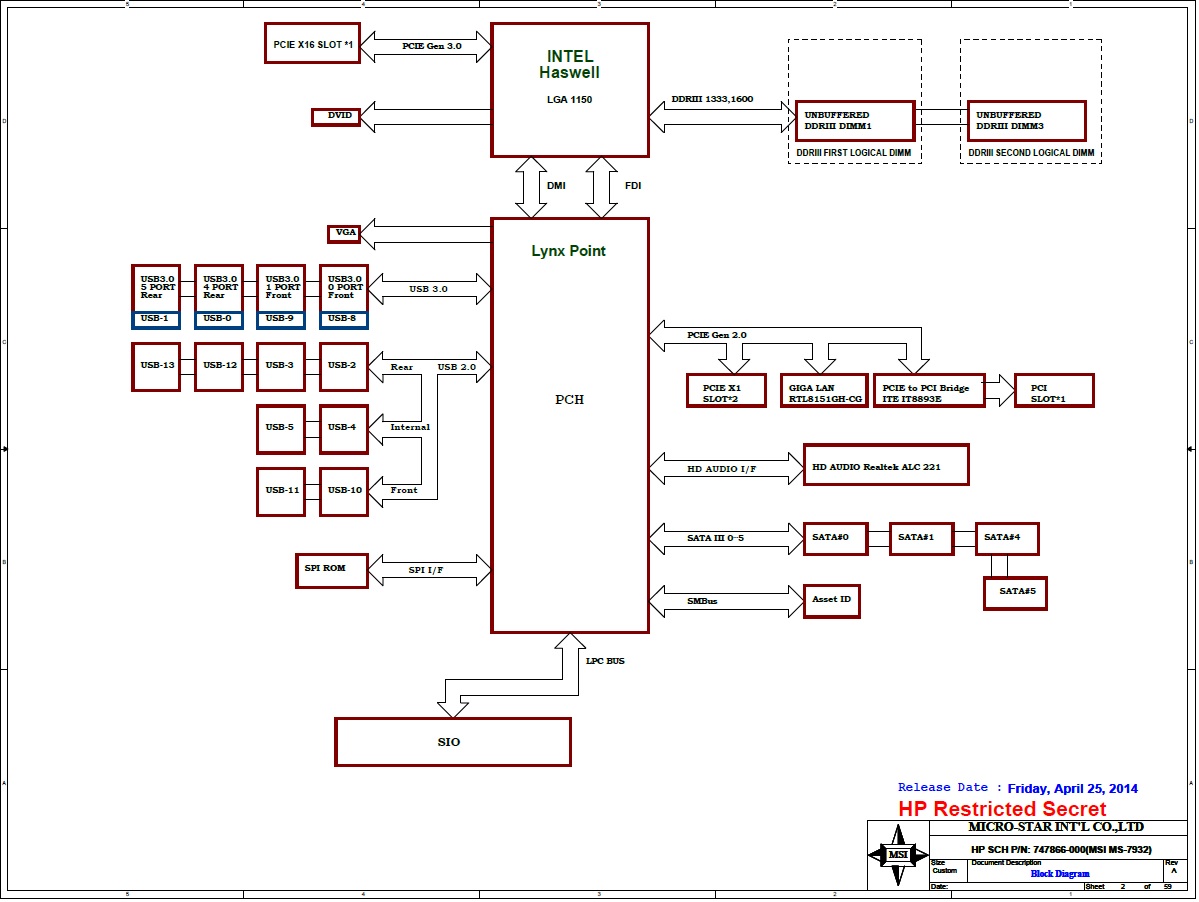Click the SIO block
This screenshot has height=902, width=1199.
click(x=452, y=742)
